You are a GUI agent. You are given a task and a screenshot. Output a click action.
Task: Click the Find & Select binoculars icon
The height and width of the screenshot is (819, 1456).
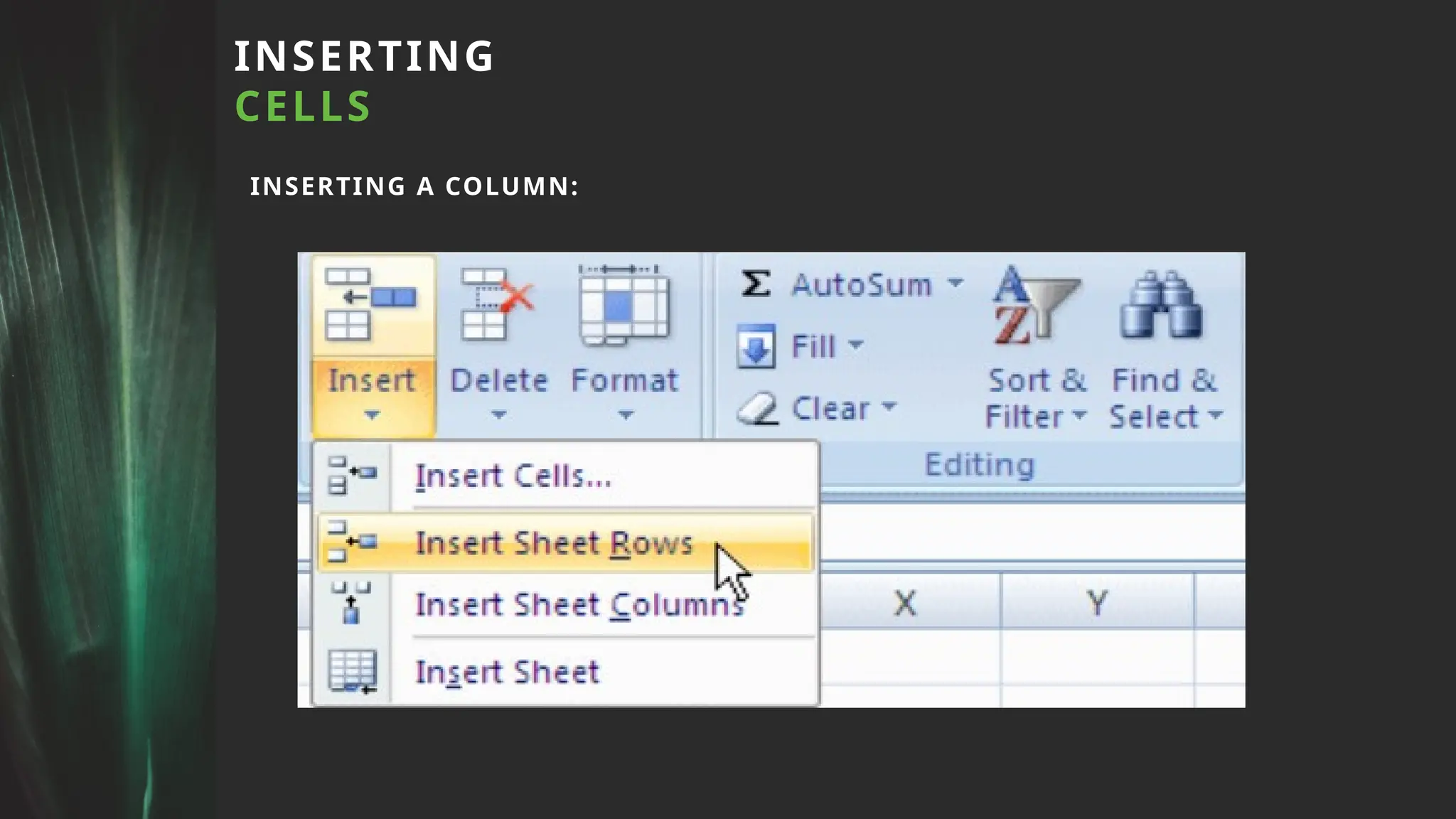pyautogui.click(x=1162, y=305)
